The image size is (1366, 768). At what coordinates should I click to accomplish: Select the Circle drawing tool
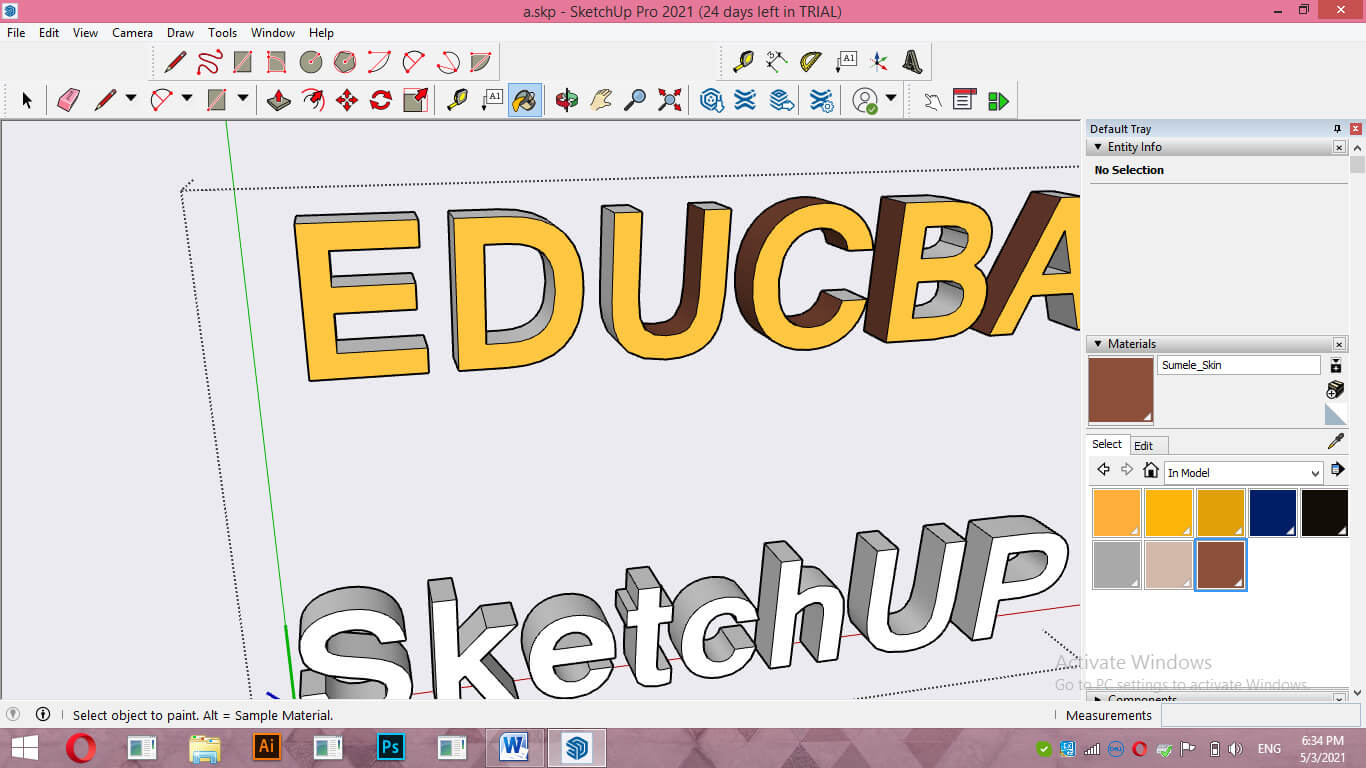pyautogui.click(x=311, y=62)
